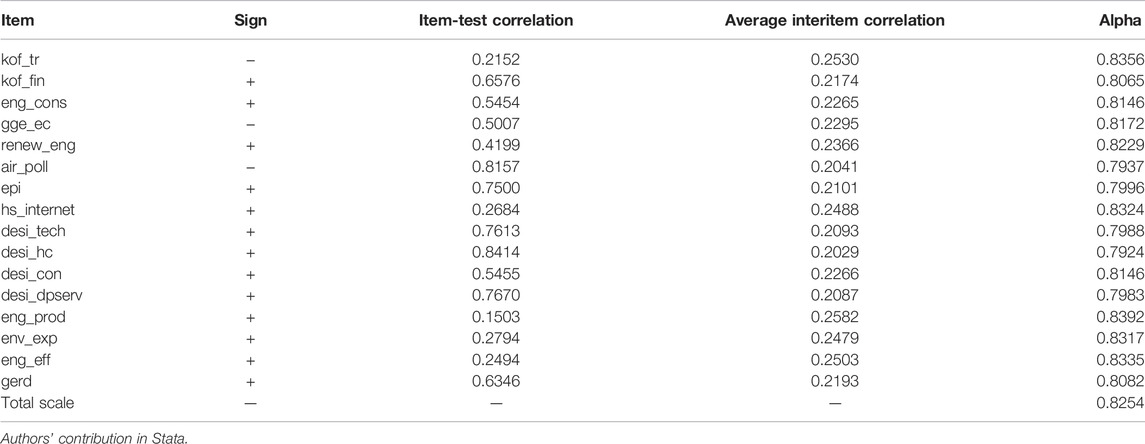Click the kof_fin item name
1145x444 pixels.
point(23,81)
